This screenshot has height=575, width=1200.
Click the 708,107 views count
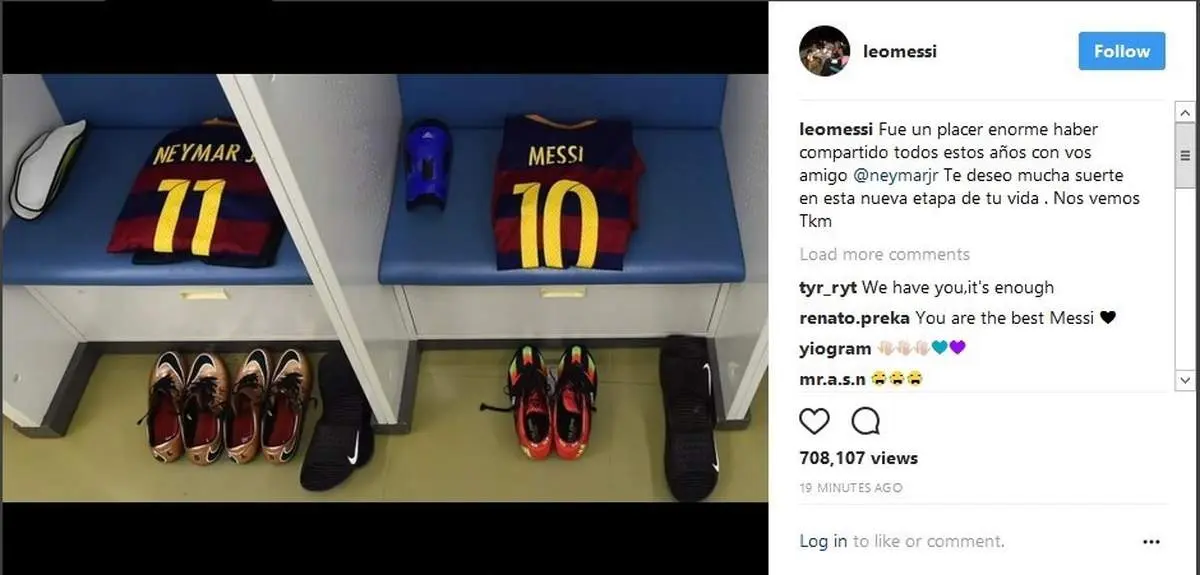pyautogui.click(x=858, y=459)
